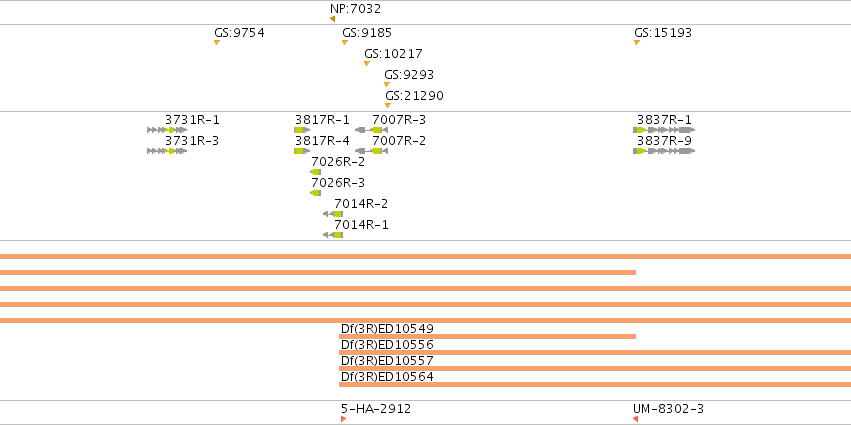Open the 3837R-9 label

coord(664,141)
